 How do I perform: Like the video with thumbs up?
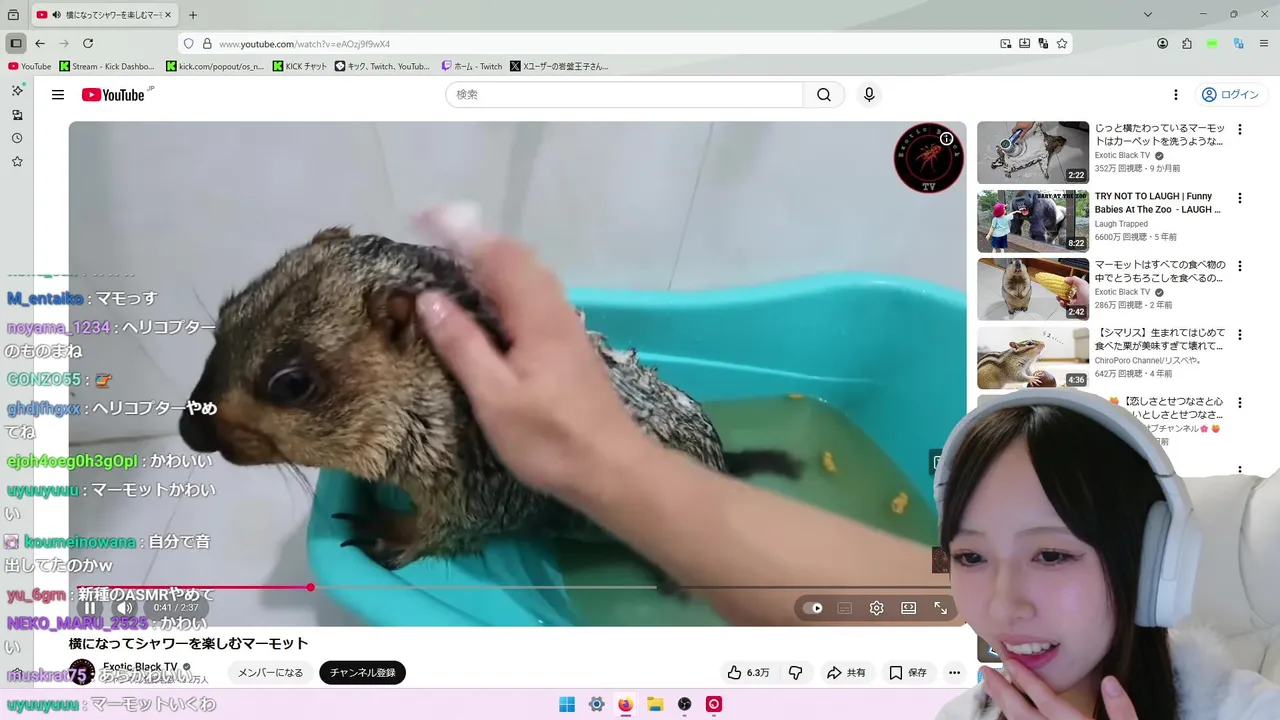click(x=749, y=673)
